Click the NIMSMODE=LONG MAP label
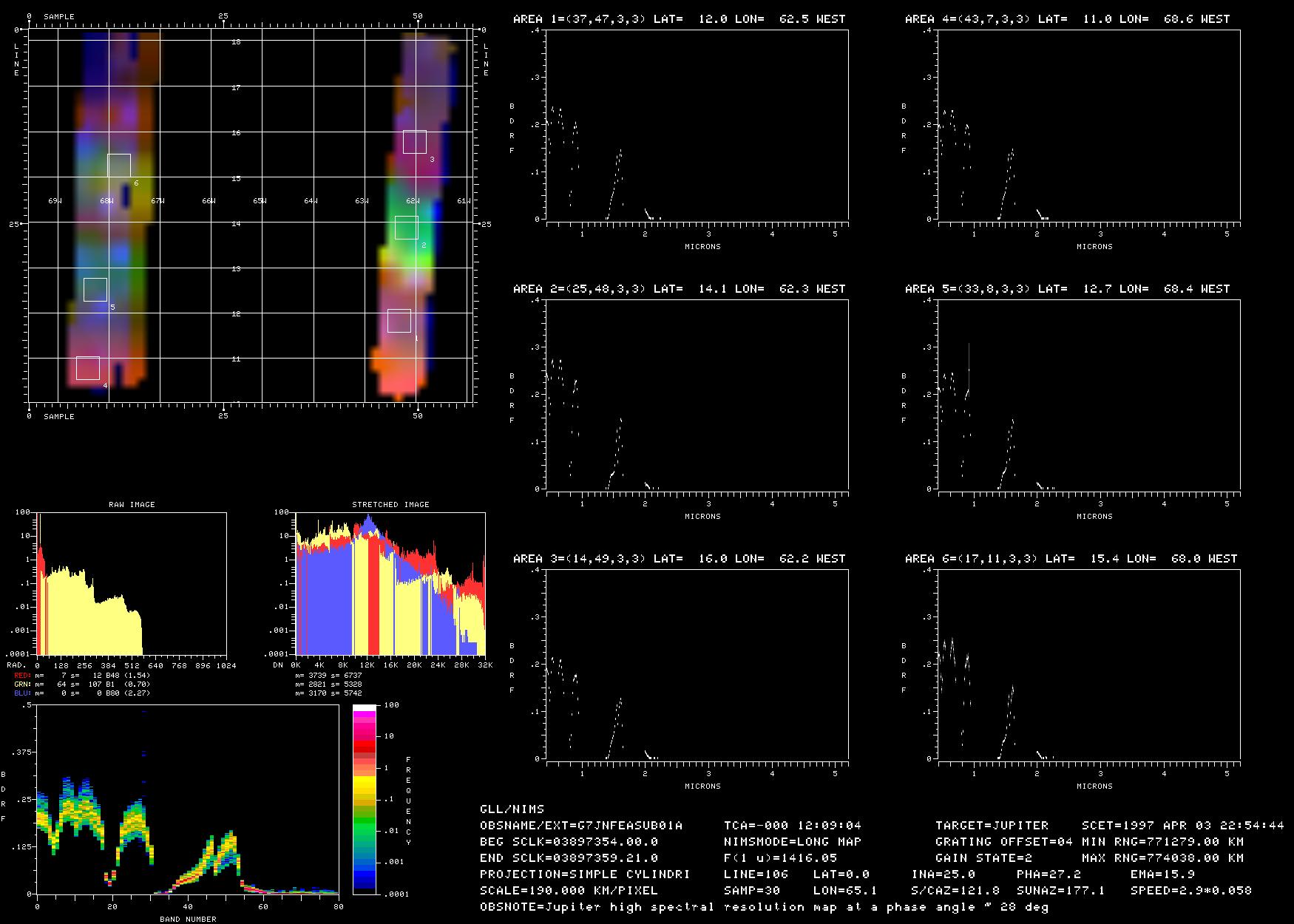 pyautogui.click(x=793, y=841)
